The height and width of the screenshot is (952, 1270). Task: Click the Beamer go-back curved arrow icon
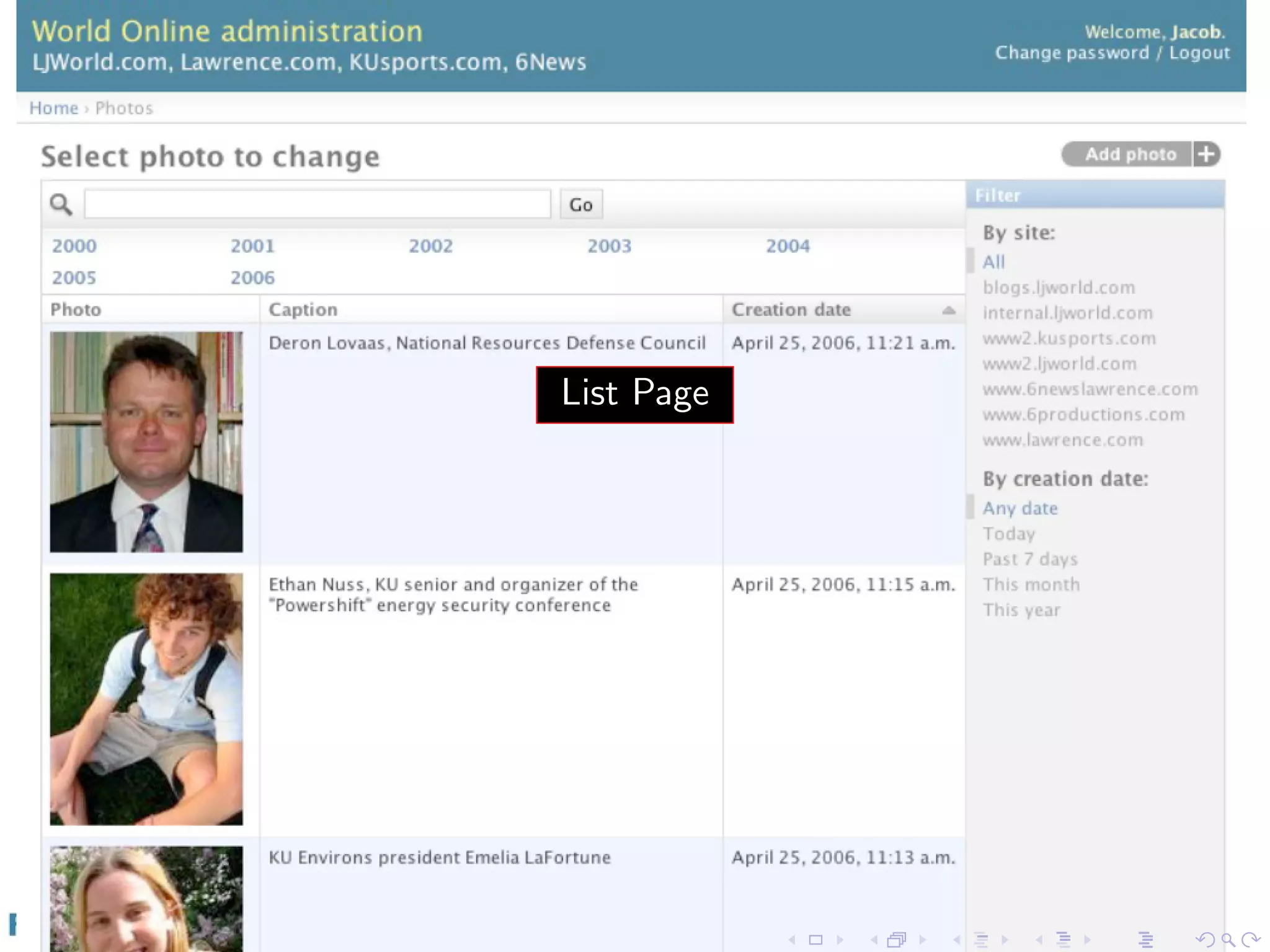1205,940
